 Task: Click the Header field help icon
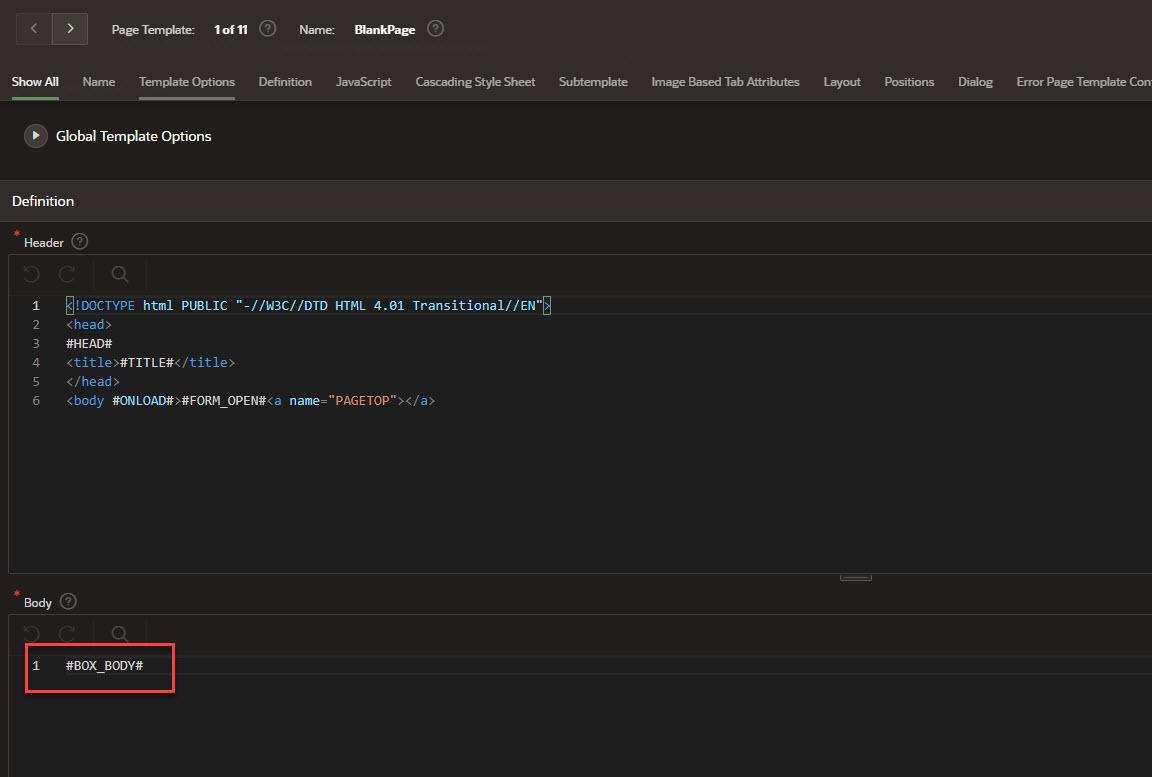80,242
